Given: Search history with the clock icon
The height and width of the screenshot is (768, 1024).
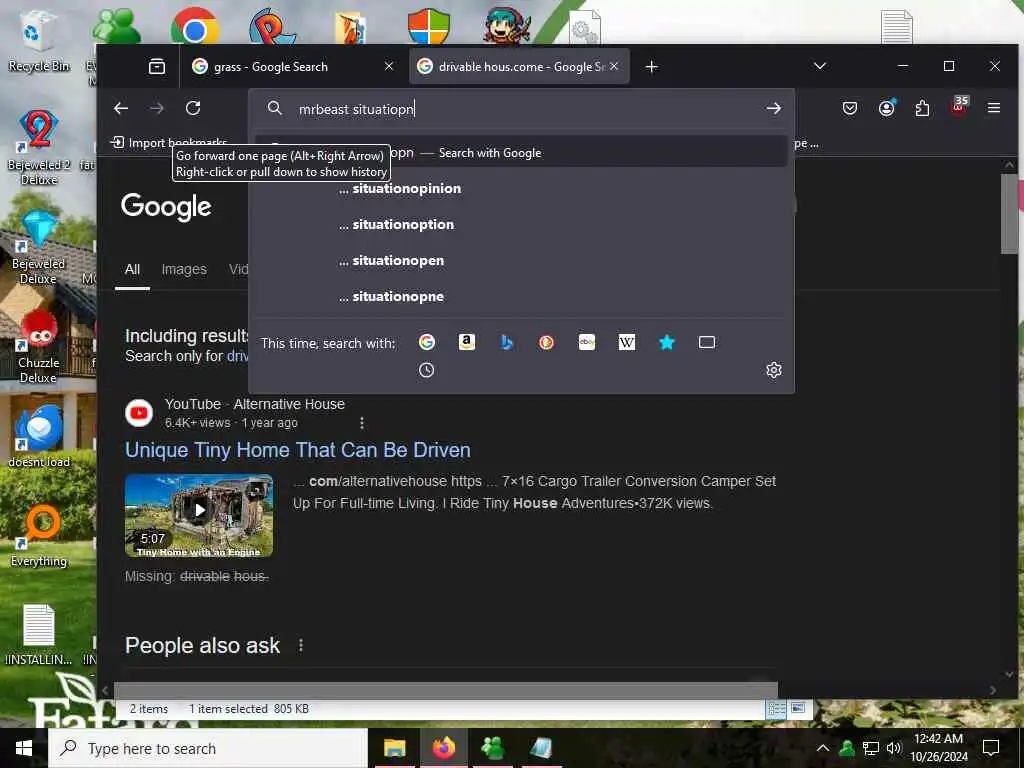Looking at the screenshot, I should [x=426, y=370].
